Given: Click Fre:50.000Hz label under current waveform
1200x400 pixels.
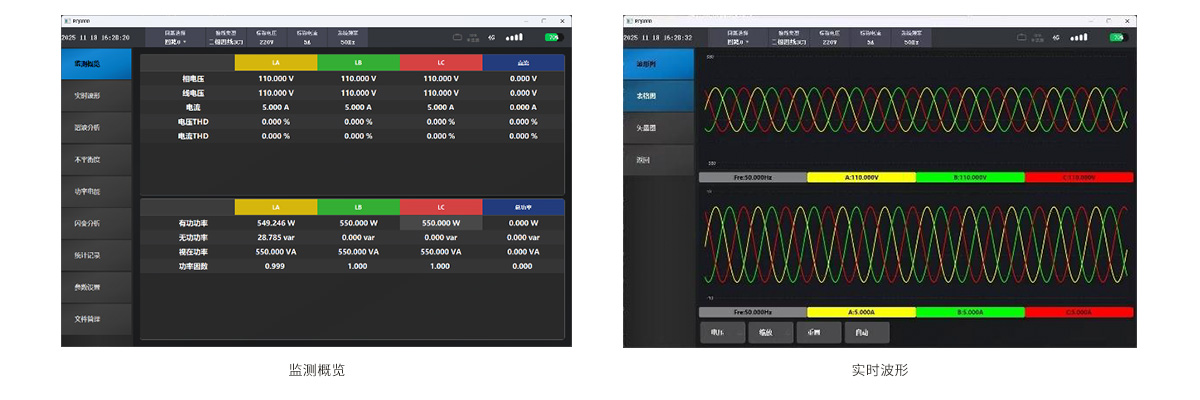Looking at the screenshot, I should 752,312.
